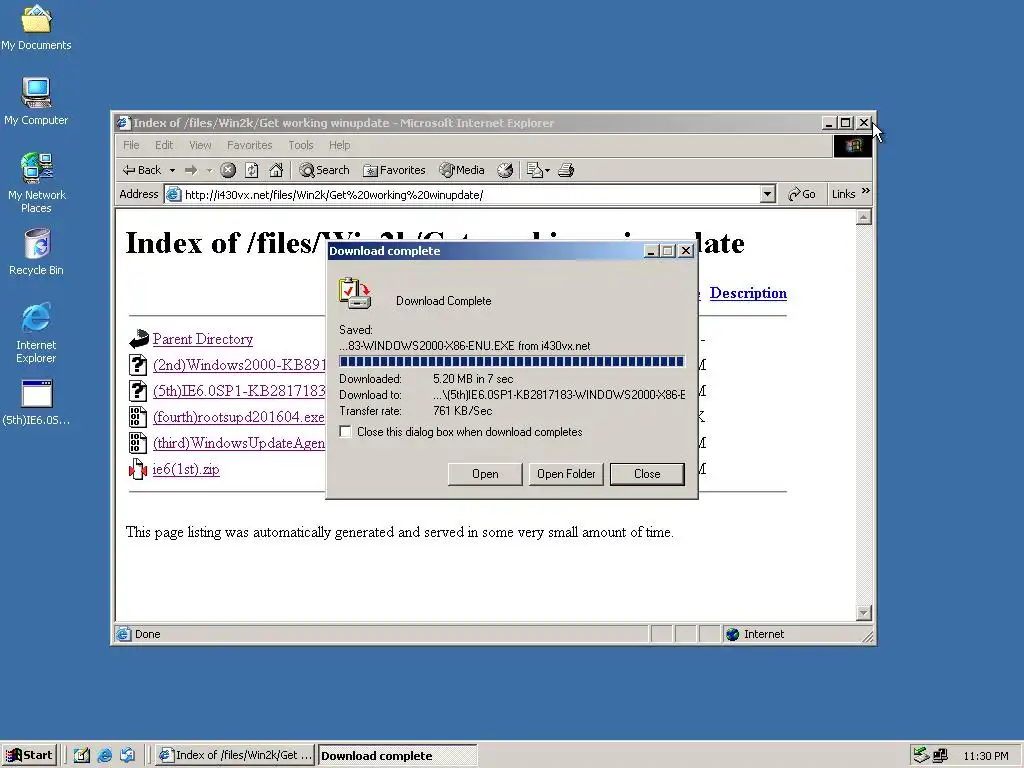Click the (third)WindowsUpdateAgent link
The height and width of the screenshot is (768, 1024).
pos(239,443)
